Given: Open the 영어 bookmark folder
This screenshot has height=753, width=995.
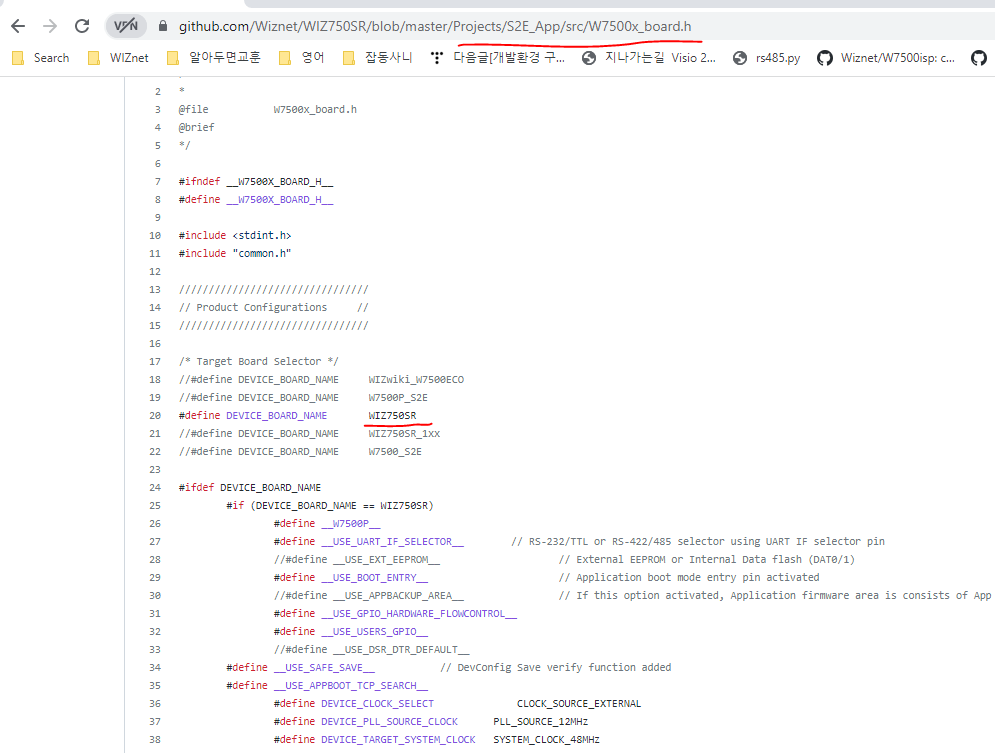Looking at the screenshot, I should (x=302, y=58).
